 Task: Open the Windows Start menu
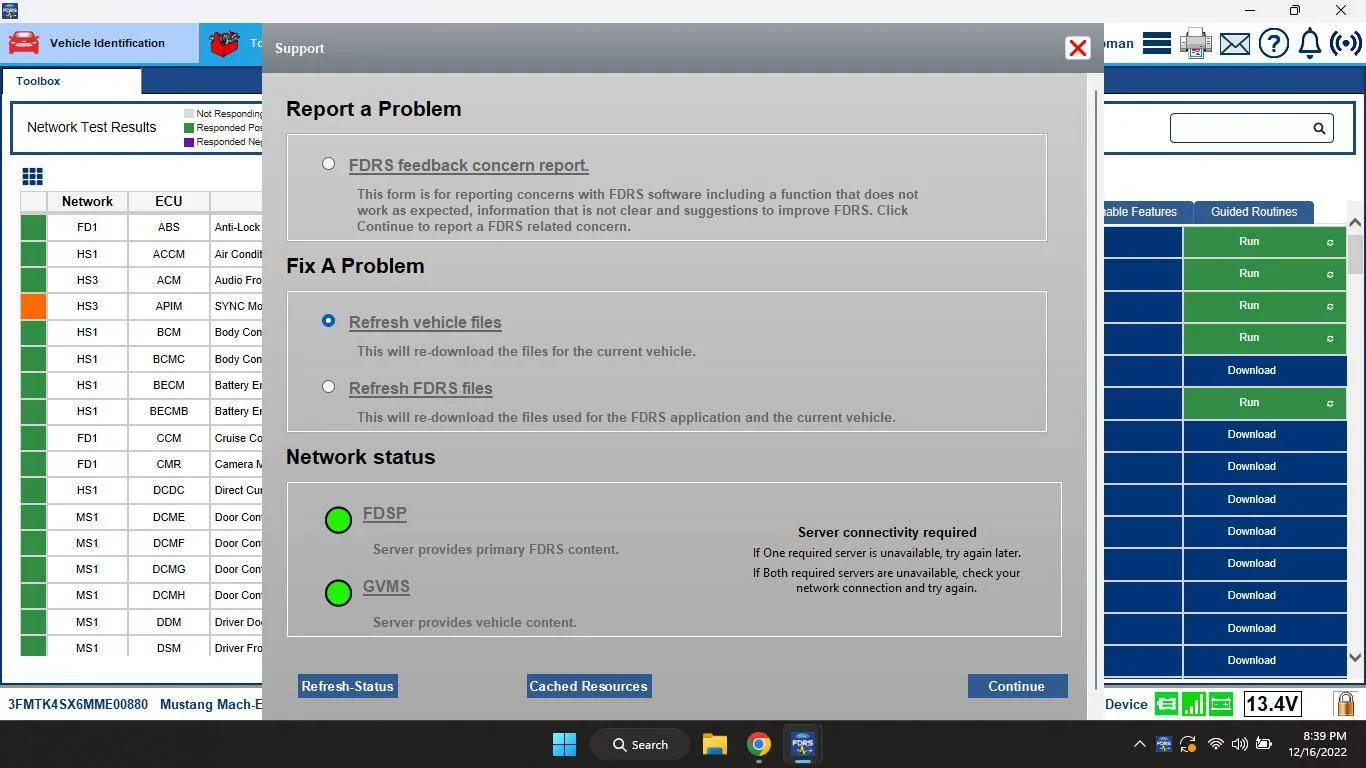[x=564, y=744]
